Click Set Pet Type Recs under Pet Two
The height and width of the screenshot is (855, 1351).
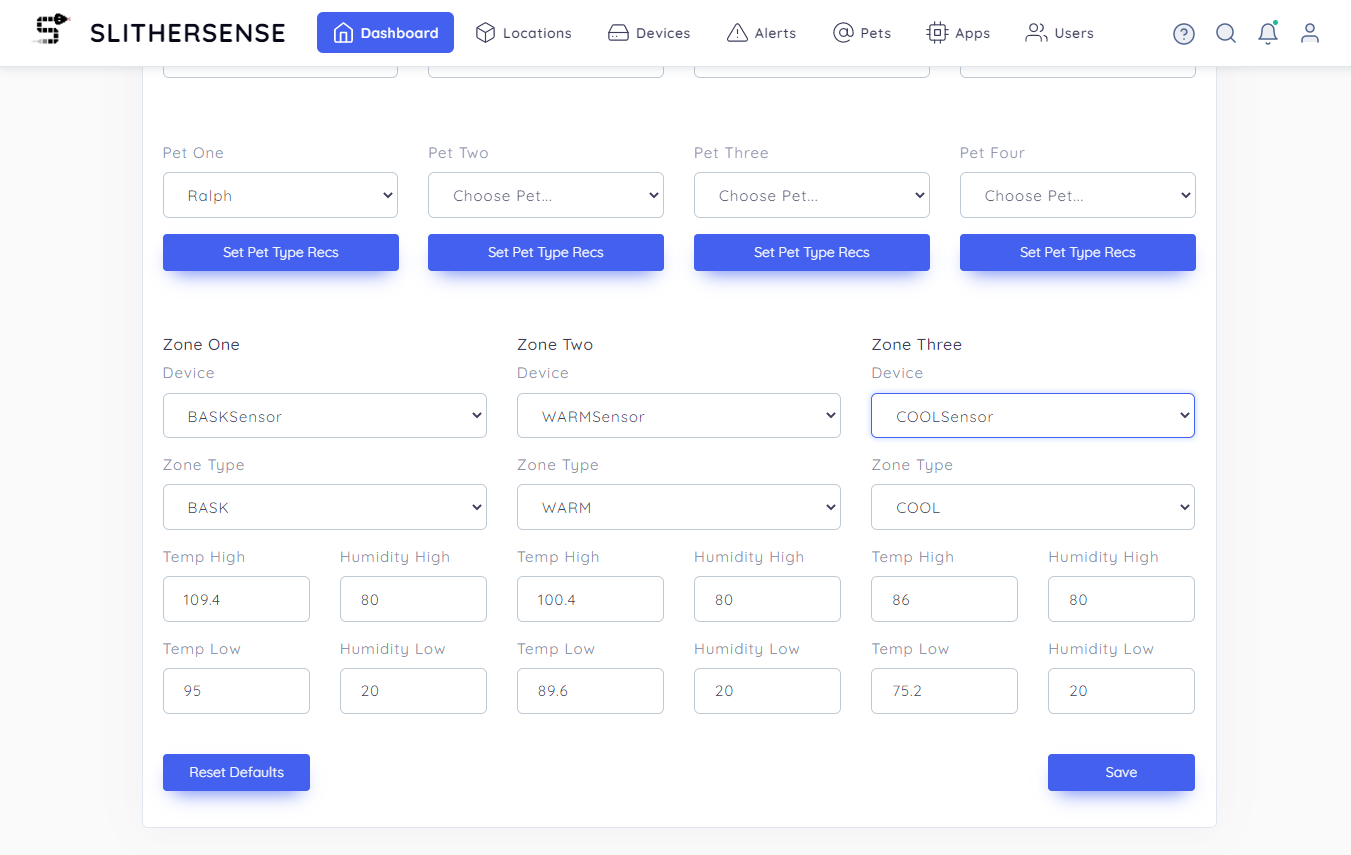point(546,252)
